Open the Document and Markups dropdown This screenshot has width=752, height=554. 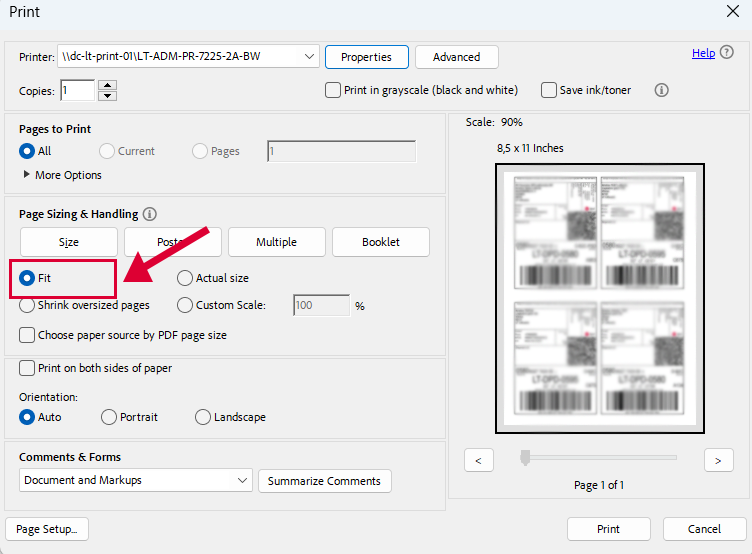[x=136, y=480]
